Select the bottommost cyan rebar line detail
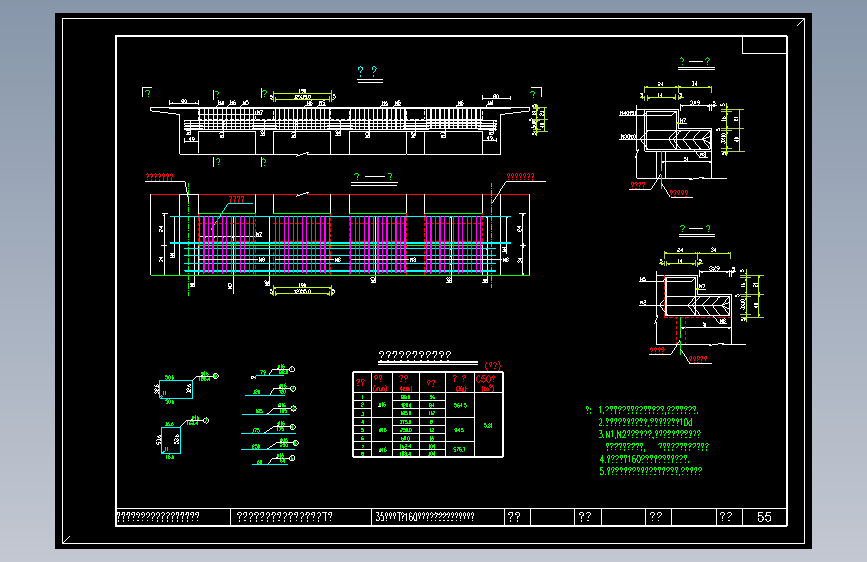This screenshot has width=867, height=562. [274, 460]
